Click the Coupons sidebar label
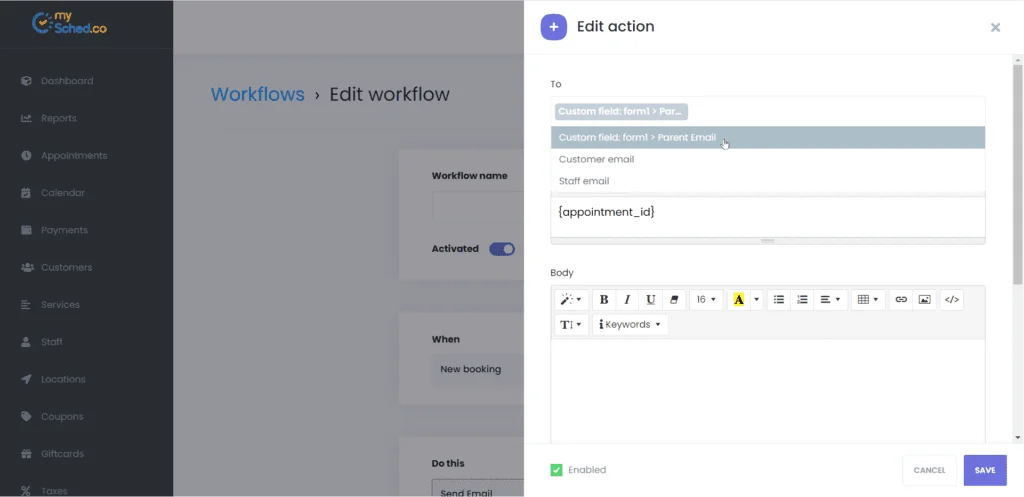 [x=62, y=416]
